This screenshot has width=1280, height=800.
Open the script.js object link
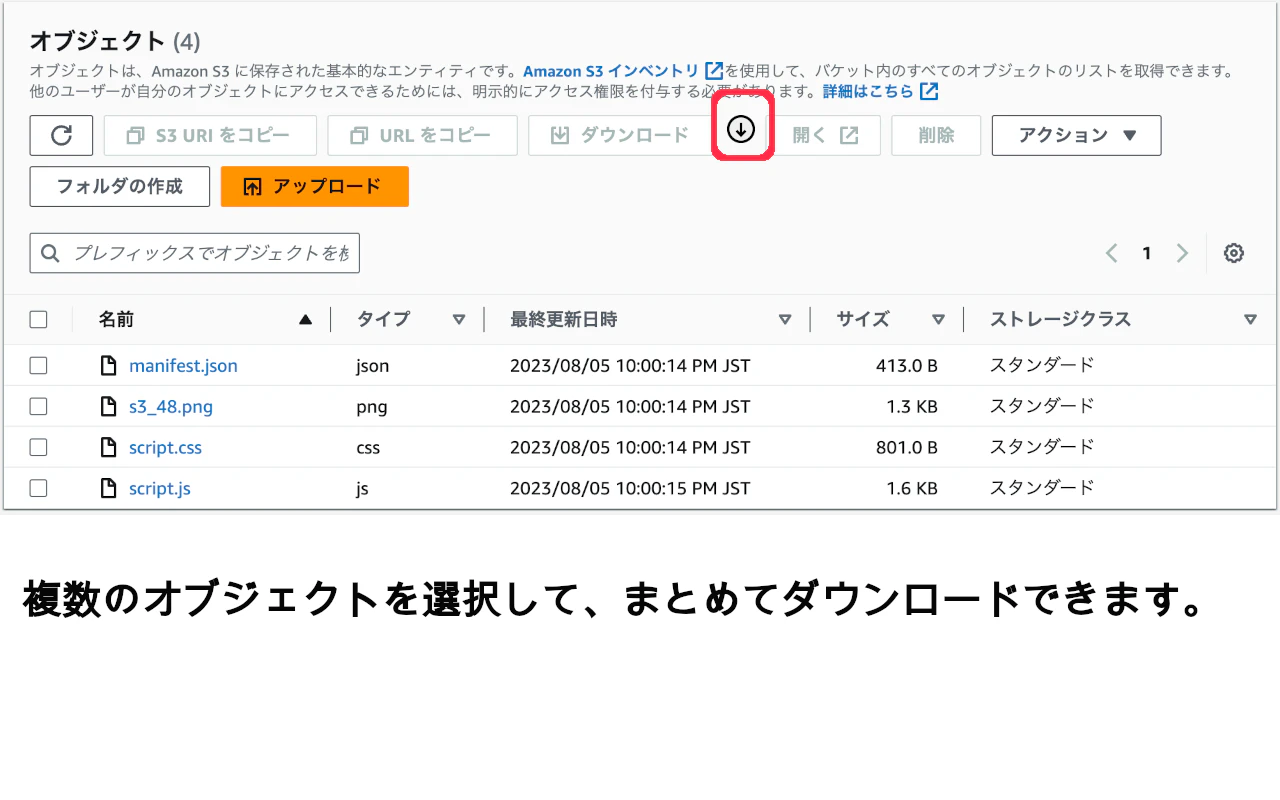160,488
